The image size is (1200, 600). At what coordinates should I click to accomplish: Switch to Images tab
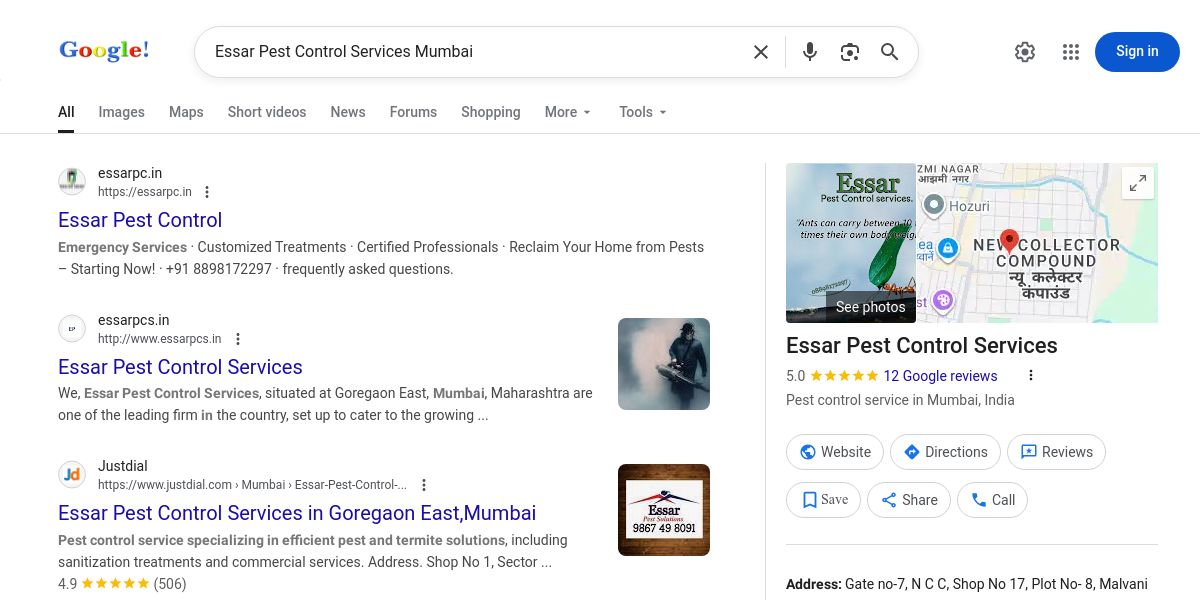121,112
